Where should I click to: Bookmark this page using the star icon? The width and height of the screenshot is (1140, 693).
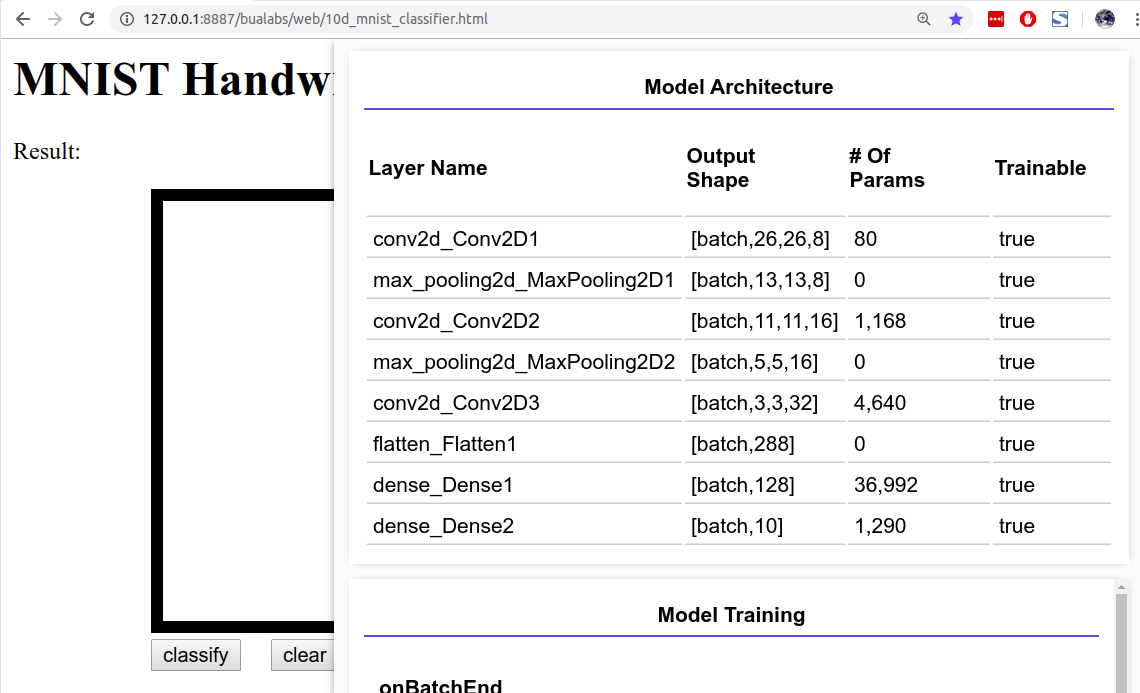pyautogui.click(x=956, y=18)
